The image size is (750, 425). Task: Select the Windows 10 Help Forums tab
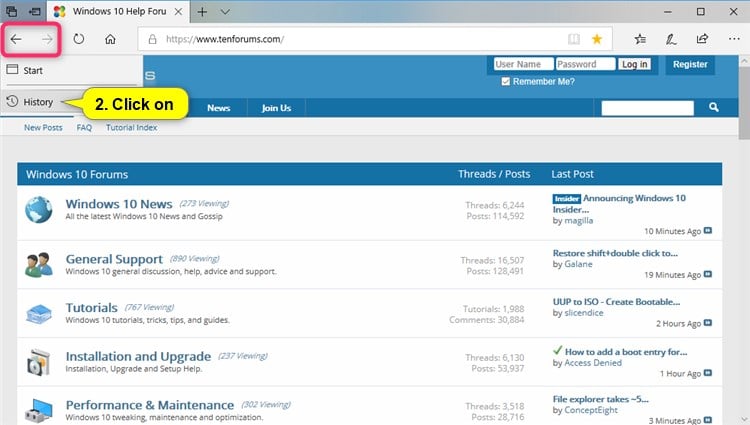[x=119, y=11]
